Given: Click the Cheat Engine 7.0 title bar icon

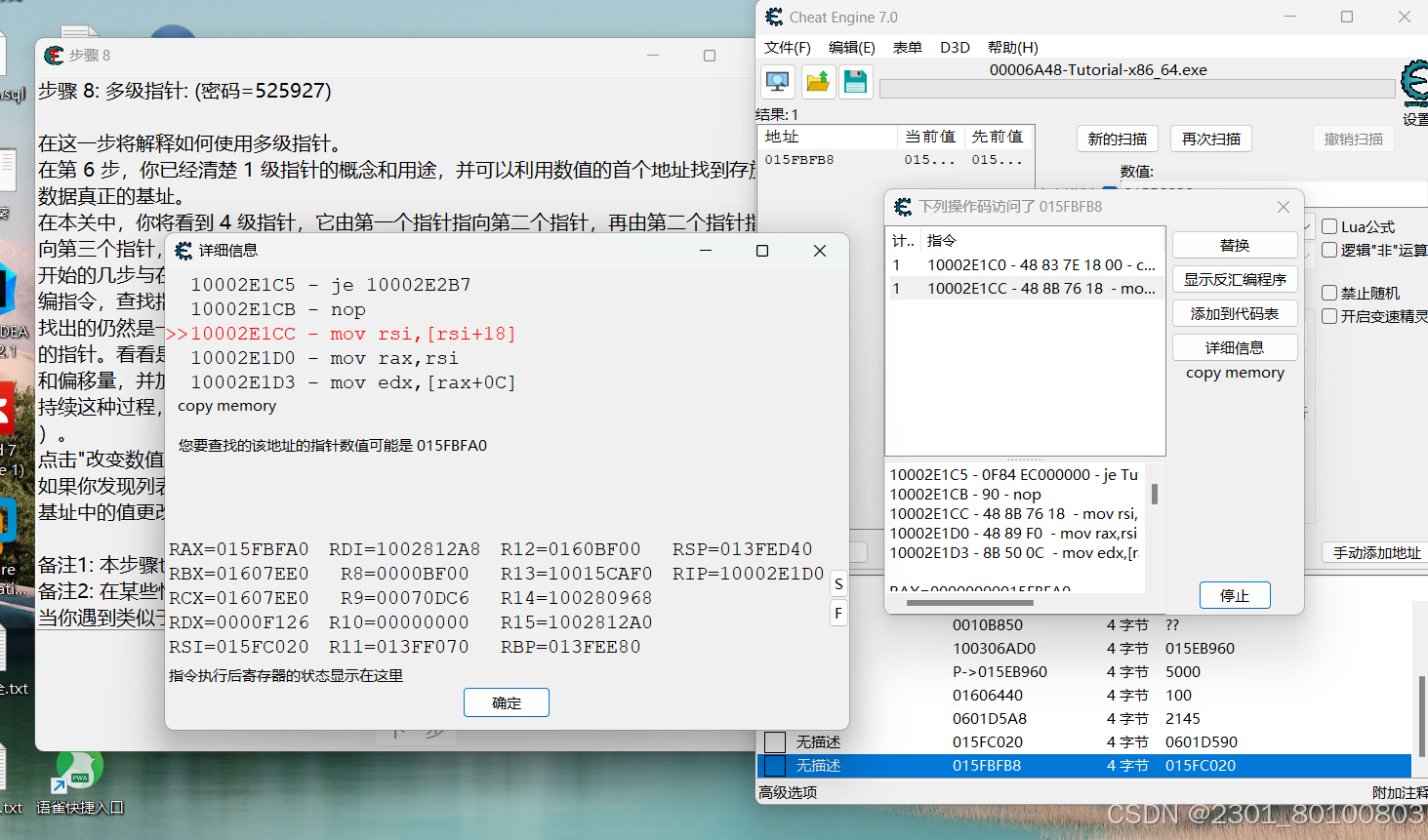Looking at the screenshot, I should tap(774, 17).
